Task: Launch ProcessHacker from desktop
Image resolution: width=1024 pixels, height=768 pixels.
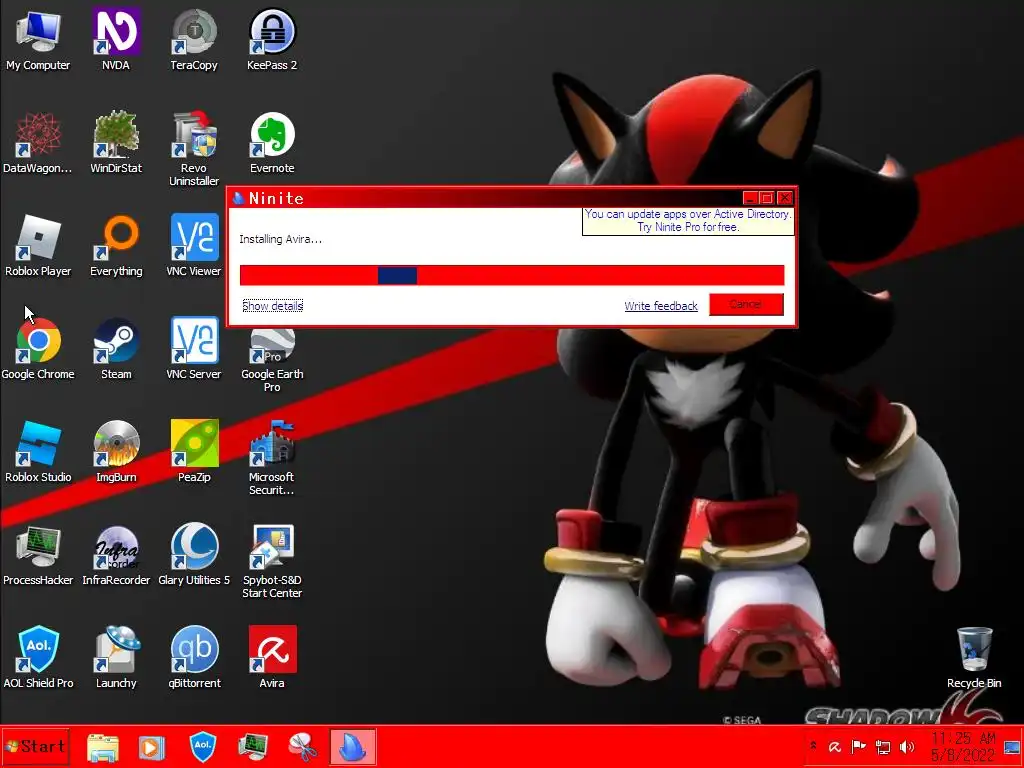Action: point(38,555)
